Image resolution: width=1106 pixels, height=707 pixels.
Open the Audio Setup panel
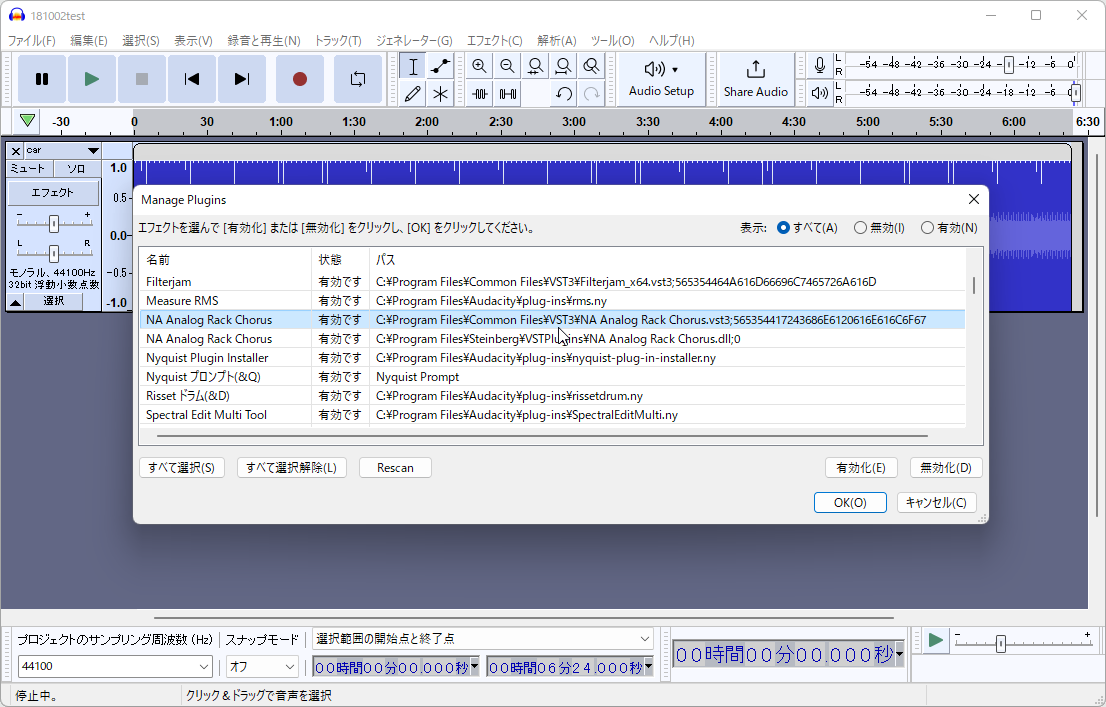(660, 79)
